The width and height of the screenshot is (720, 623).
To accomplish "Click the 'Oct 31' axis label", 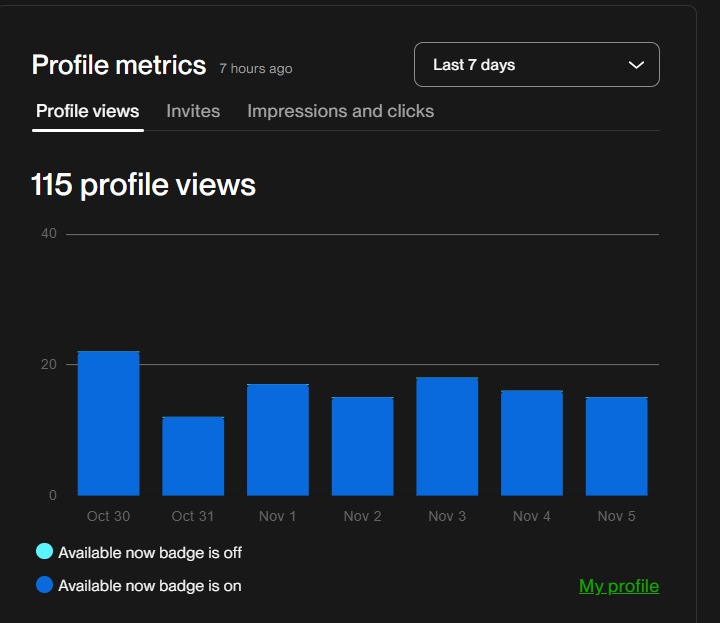I will point(193,516).
